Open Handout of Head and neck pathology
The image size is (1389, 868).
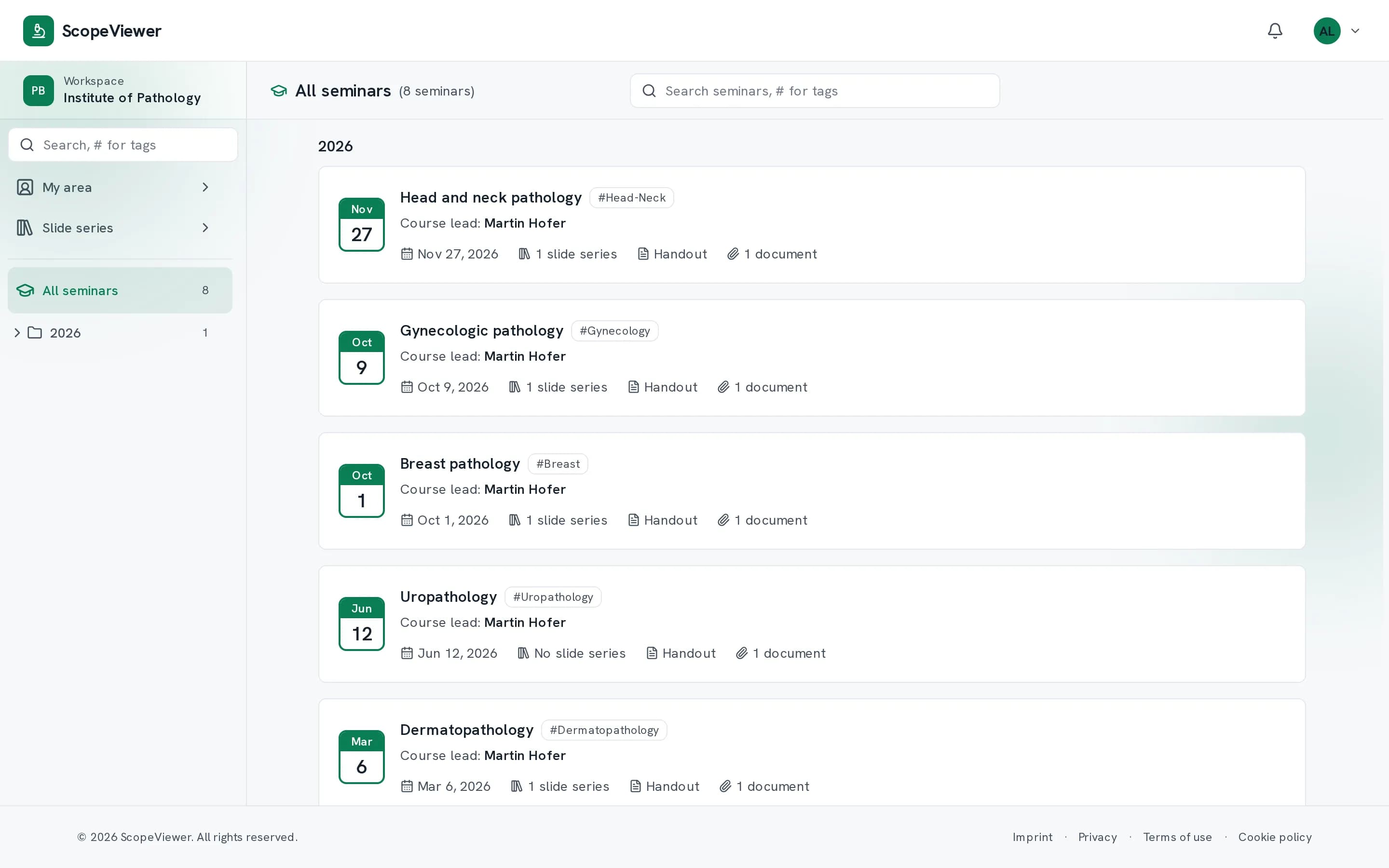point(672,254)
